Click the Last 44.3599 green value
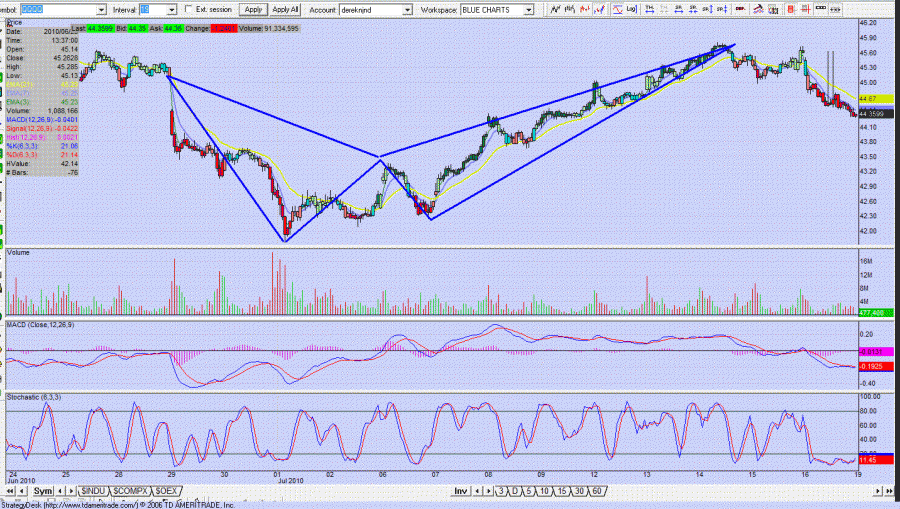The height and width of the screenshot is (509, 900). click(x=100, y=28)
